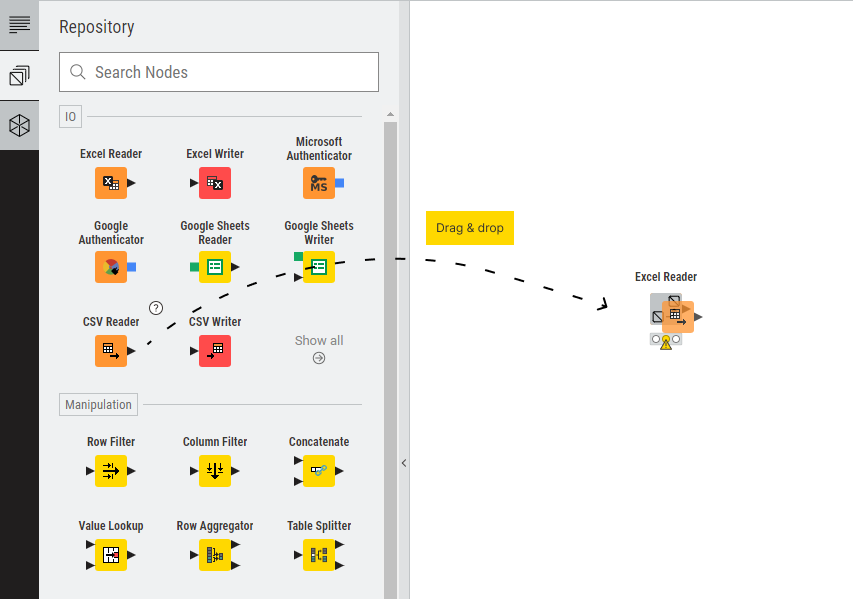Click the help question mark near CSV Reader

pyautogui.click(x=156, y=308)
